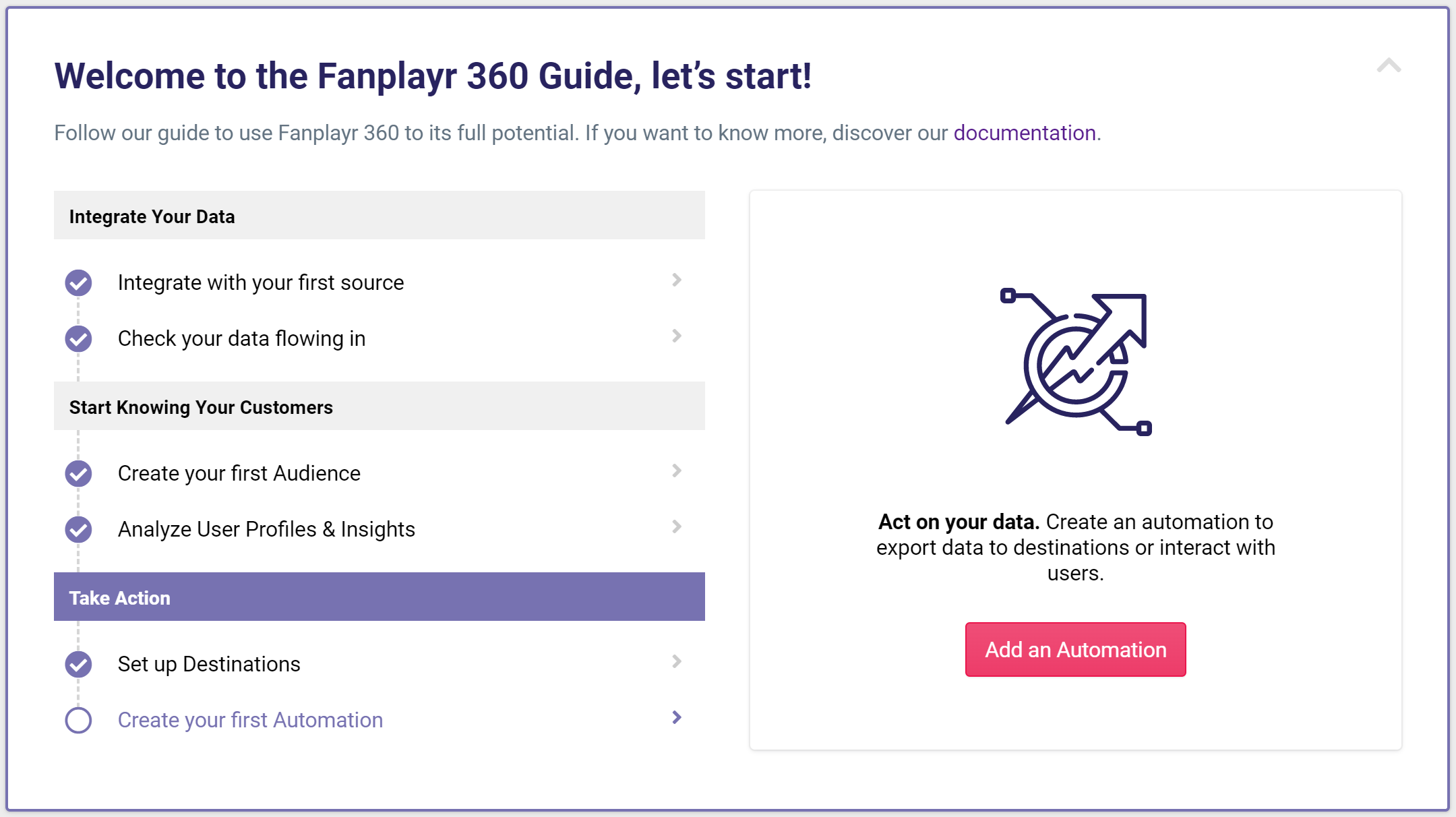Click arrow next to Create your first Automation
1456x817 pixels.
[677, 717]
